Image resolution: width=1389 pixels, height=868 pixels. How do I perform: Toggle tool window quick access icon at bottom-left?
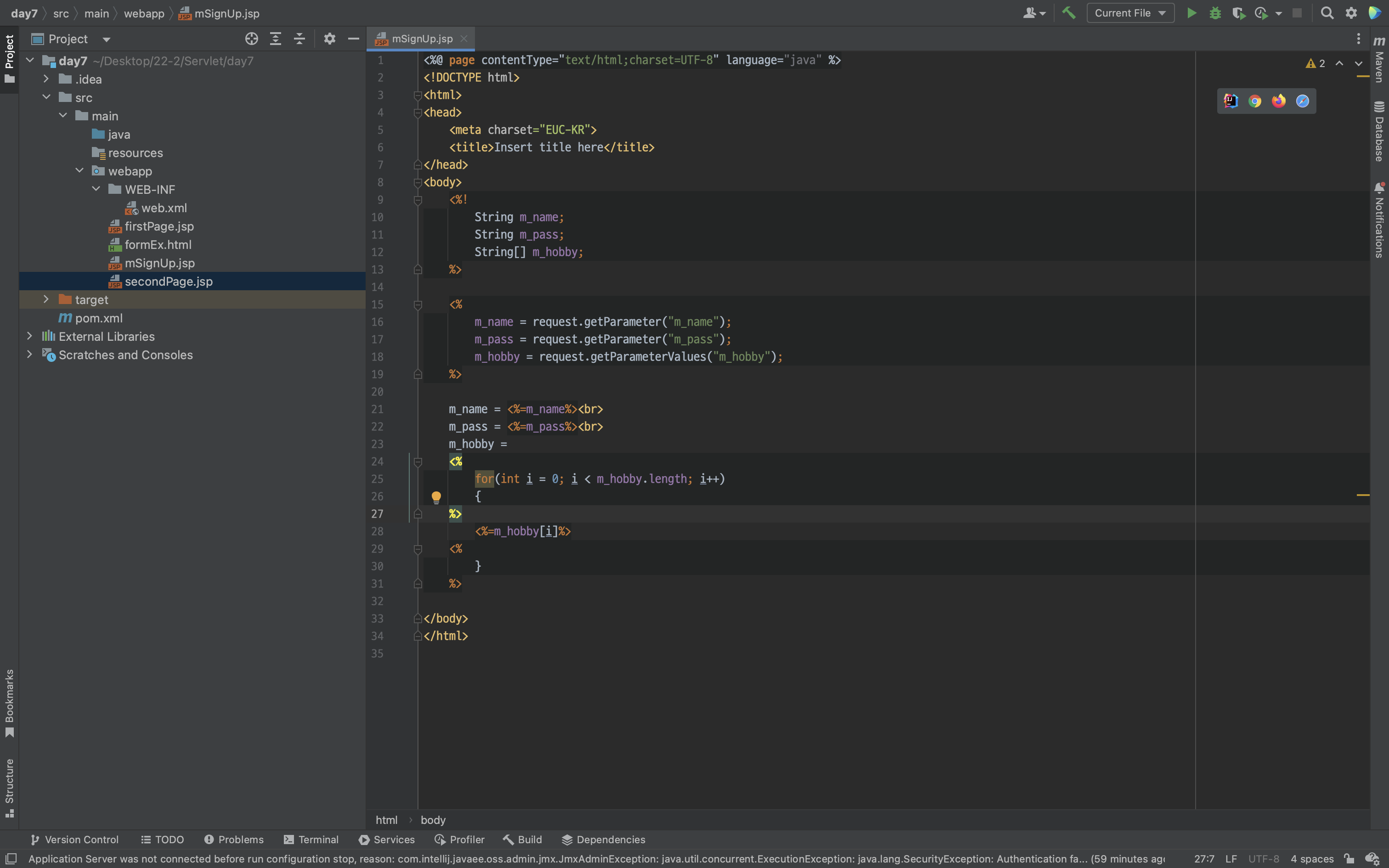click(11, 859)
